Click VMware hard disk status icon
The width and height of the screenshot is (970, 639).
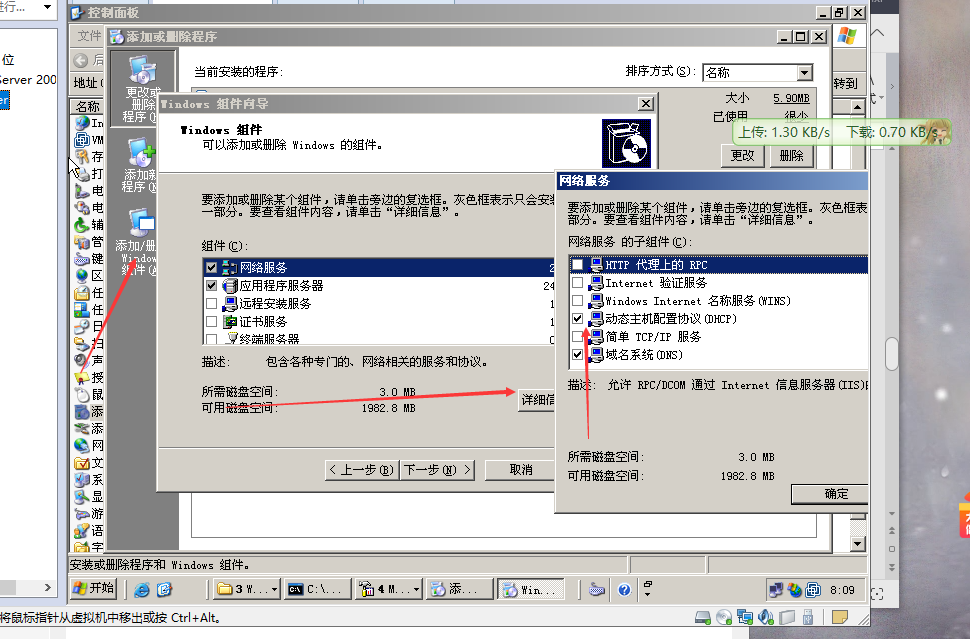click(703, 617)
